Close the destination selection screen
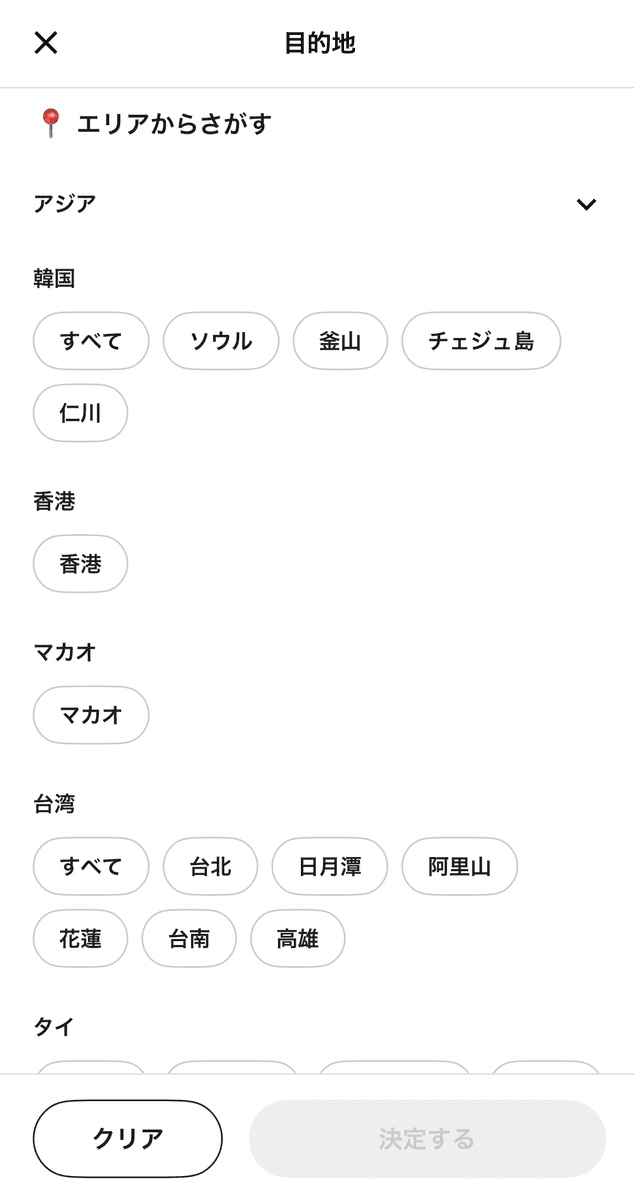The height and width of the screenshot is (1200, 634). point(45,43)
